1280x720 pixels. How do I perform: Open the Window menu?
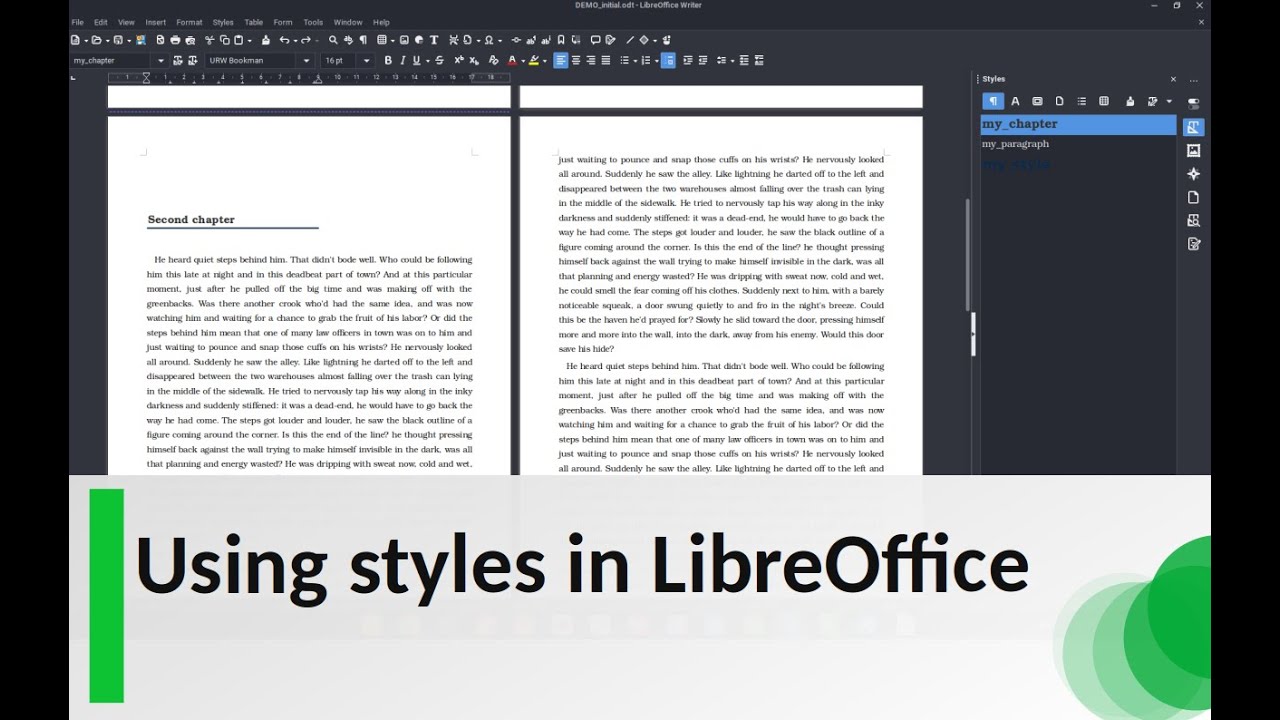point(348,22)
